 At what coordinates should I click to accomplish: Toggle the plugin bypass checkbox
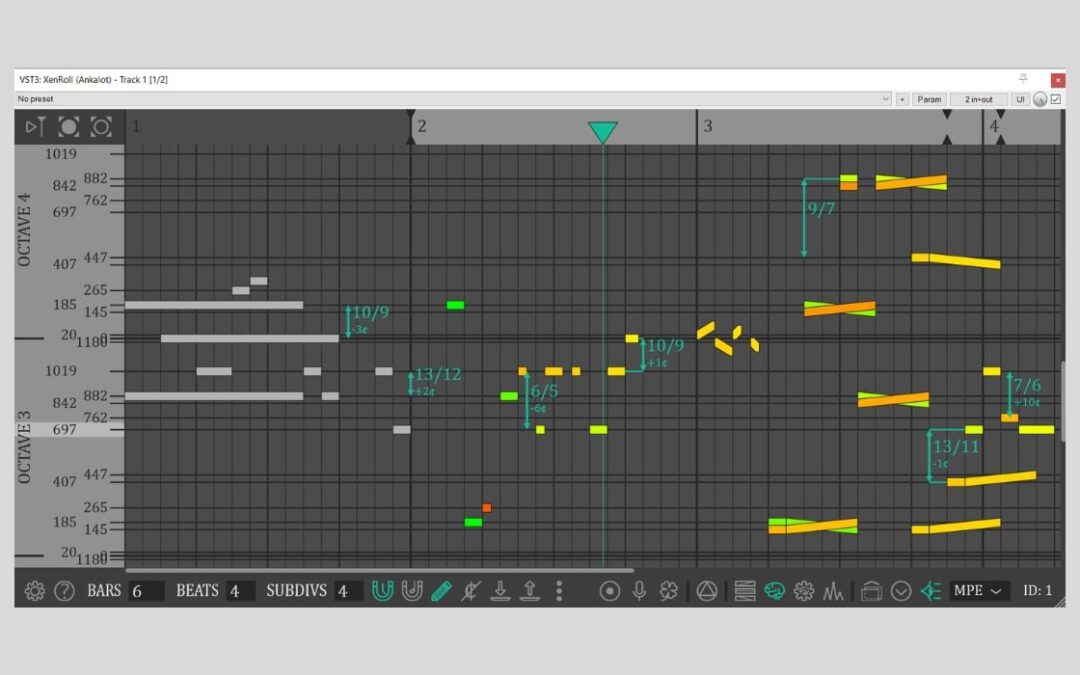[1056, 99]
